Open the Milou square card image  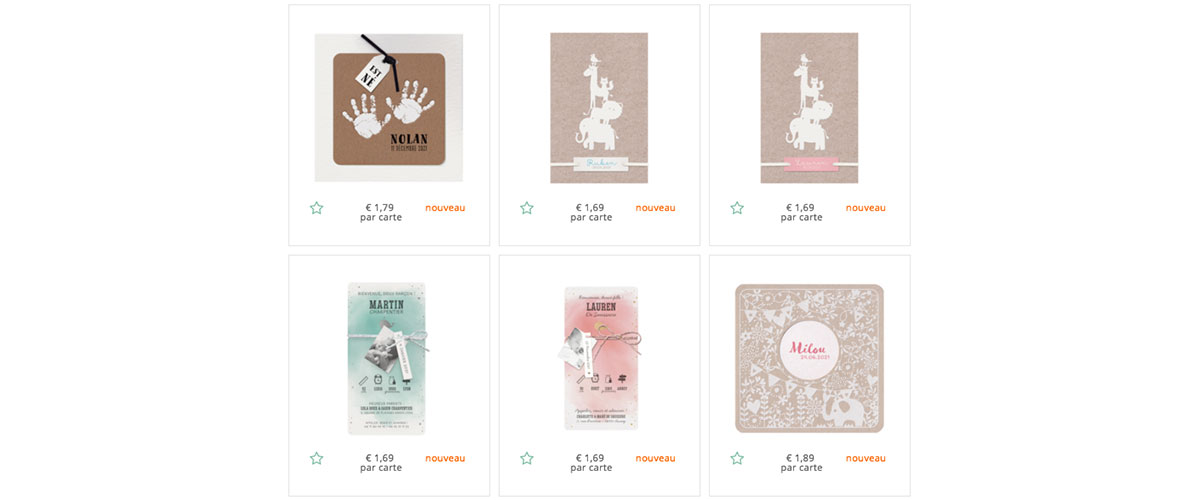(809, 358)
